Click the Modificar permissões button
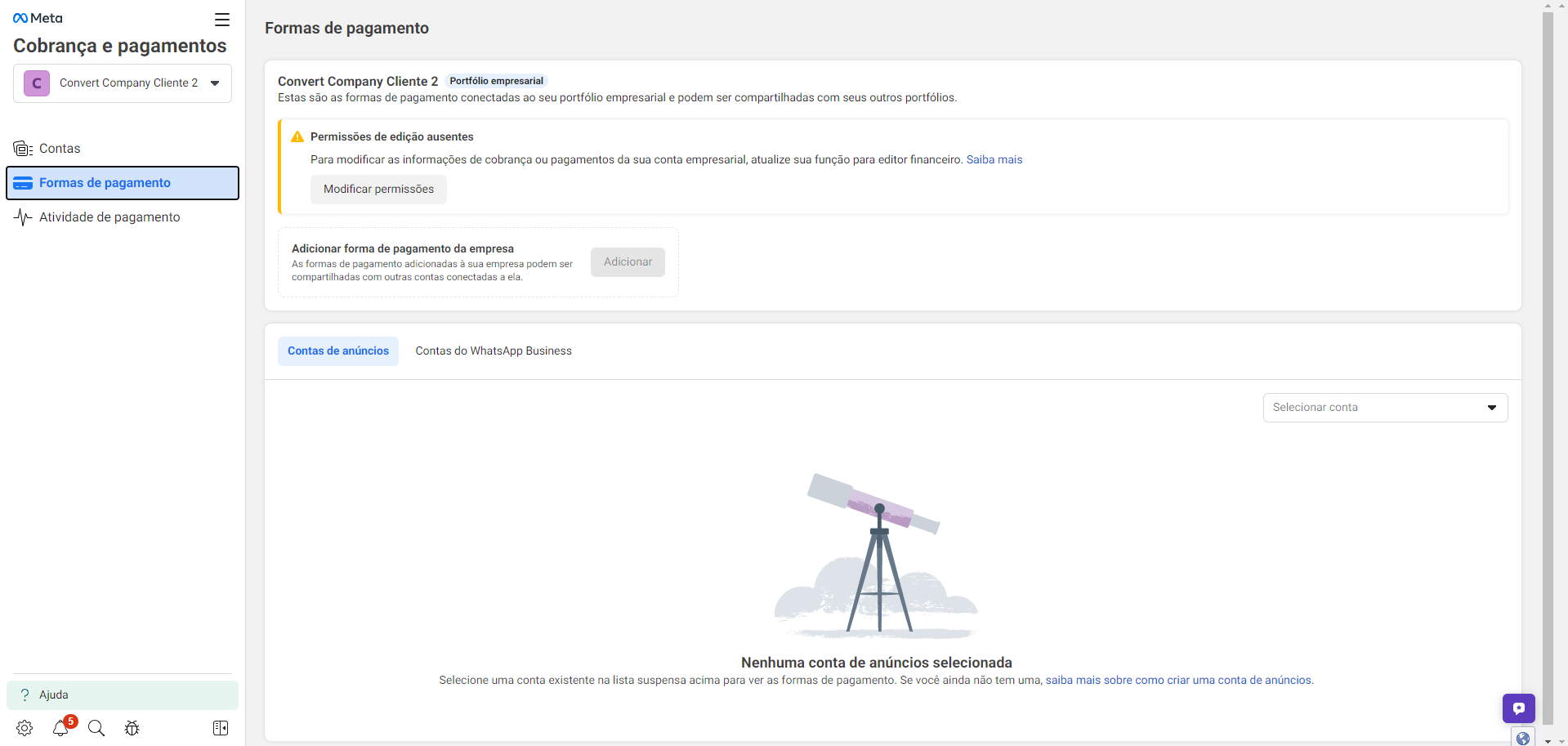The image size is (1568, 746). pos(378,190)
